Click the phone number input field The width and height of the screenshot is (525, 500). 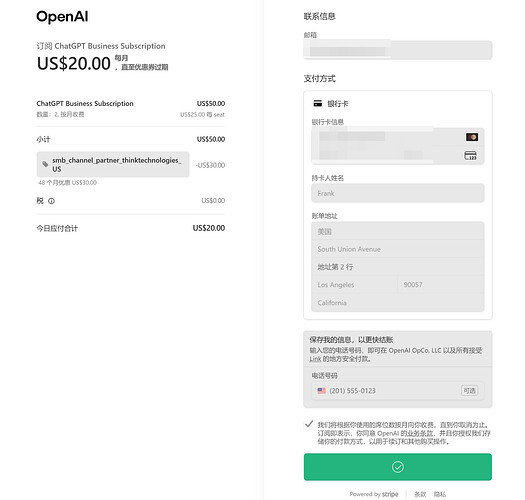(398, 390)
